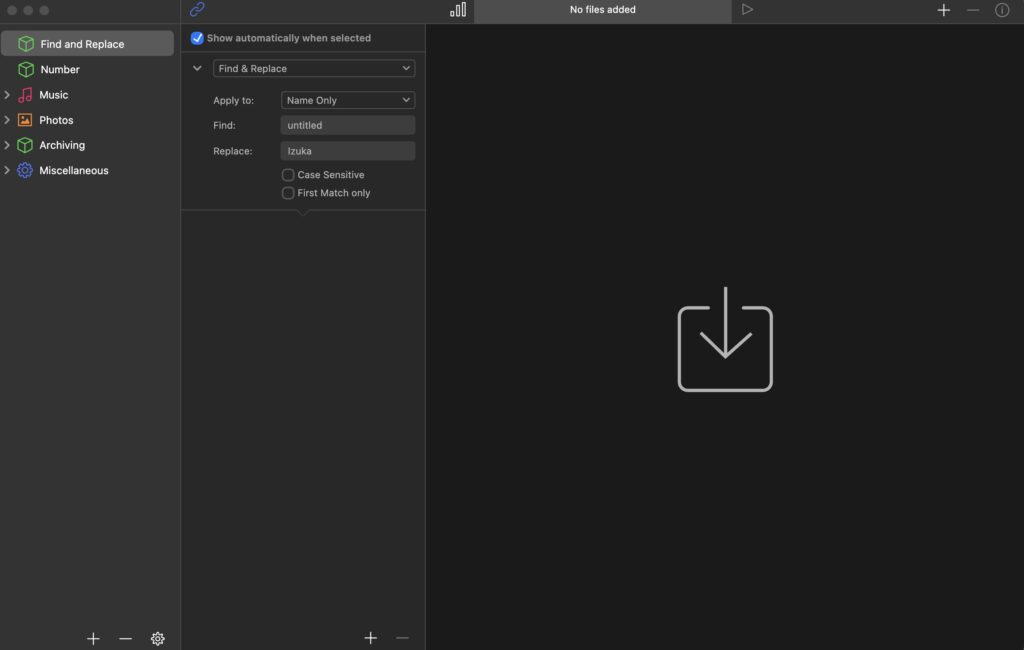Toggle Show automatically when selected checkbox
The height and width of the screenshot is (650, 1024).
[x=198, y=38]
